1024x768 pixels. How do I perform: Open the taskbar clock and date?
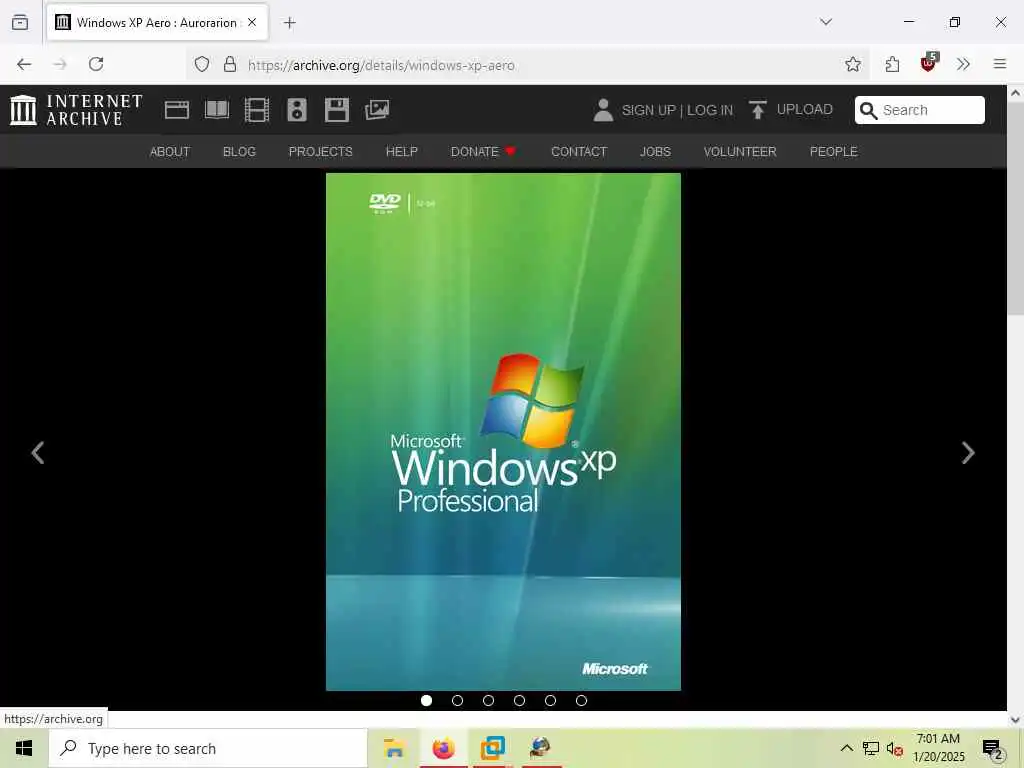938,748
